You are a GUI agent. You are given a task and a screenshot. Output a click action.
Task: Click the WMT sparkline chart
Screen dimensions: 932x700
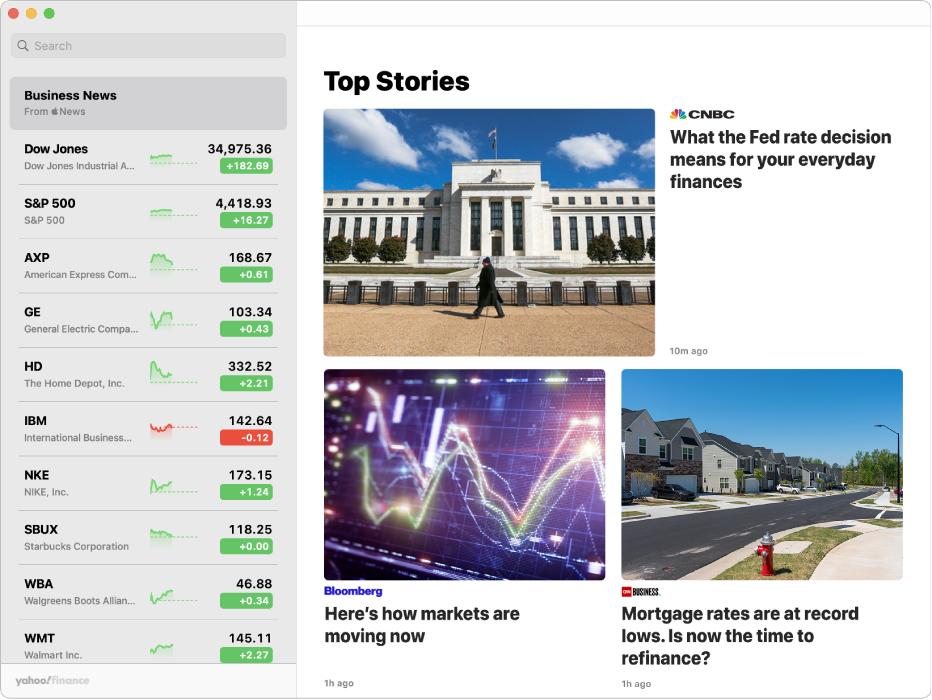pos(162,649)
